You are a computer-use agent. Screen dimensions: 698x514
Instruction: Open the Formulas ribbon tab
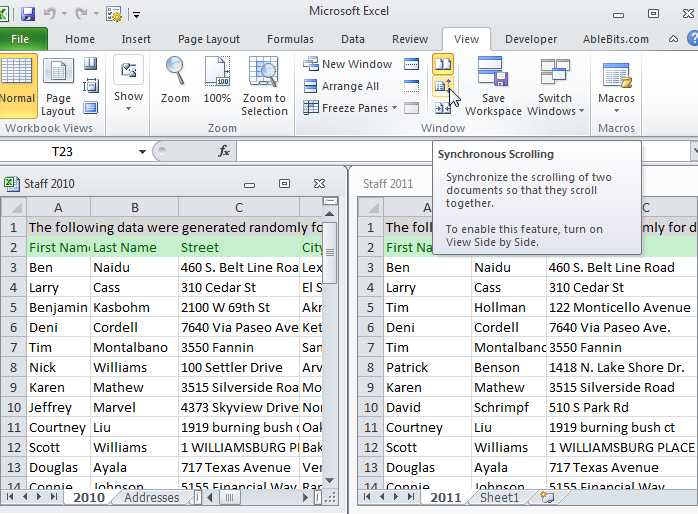tap(290, 39)
